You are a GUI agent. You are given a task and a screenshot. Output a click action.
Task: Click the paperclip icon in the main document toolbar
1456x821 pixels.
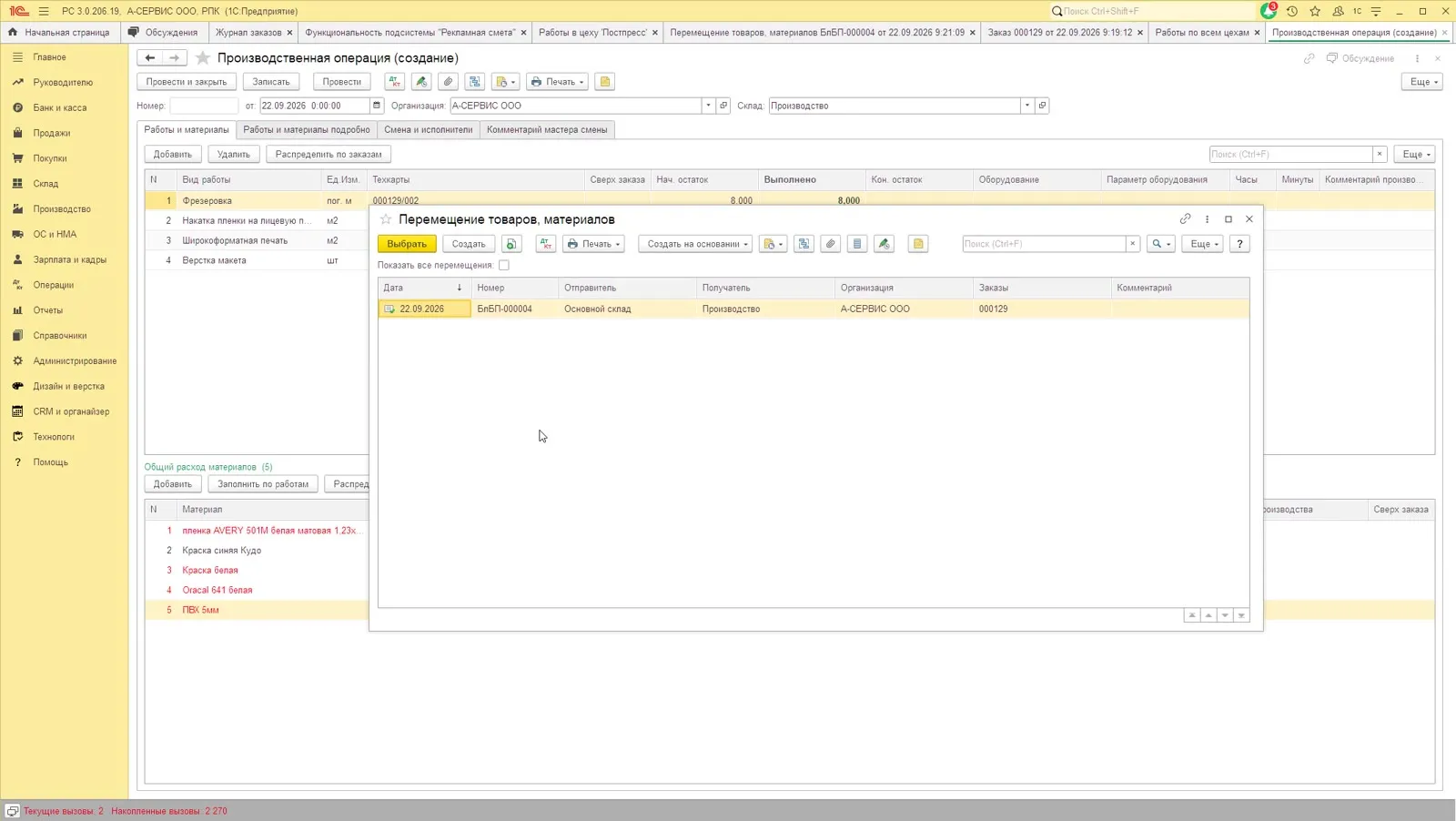coord(448,82)
